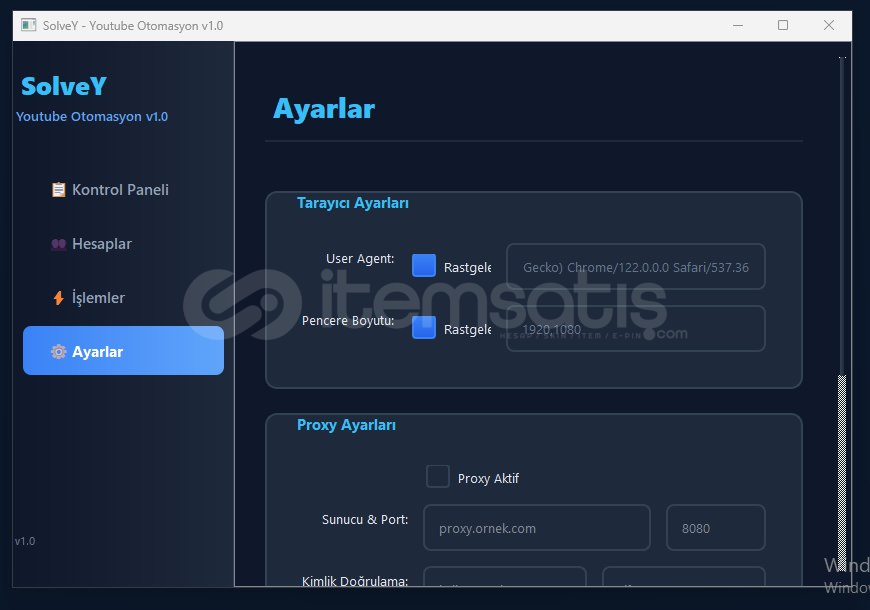Click the vertical scrollbar thumb in settings

click(x=842, y=472)
